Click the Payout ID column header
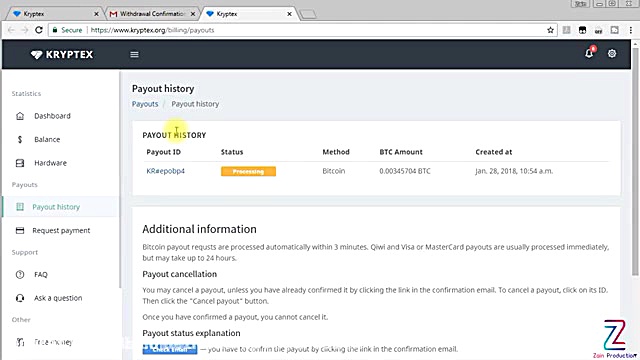The height and width of the screenshot is (360, 640). [163, 152]
